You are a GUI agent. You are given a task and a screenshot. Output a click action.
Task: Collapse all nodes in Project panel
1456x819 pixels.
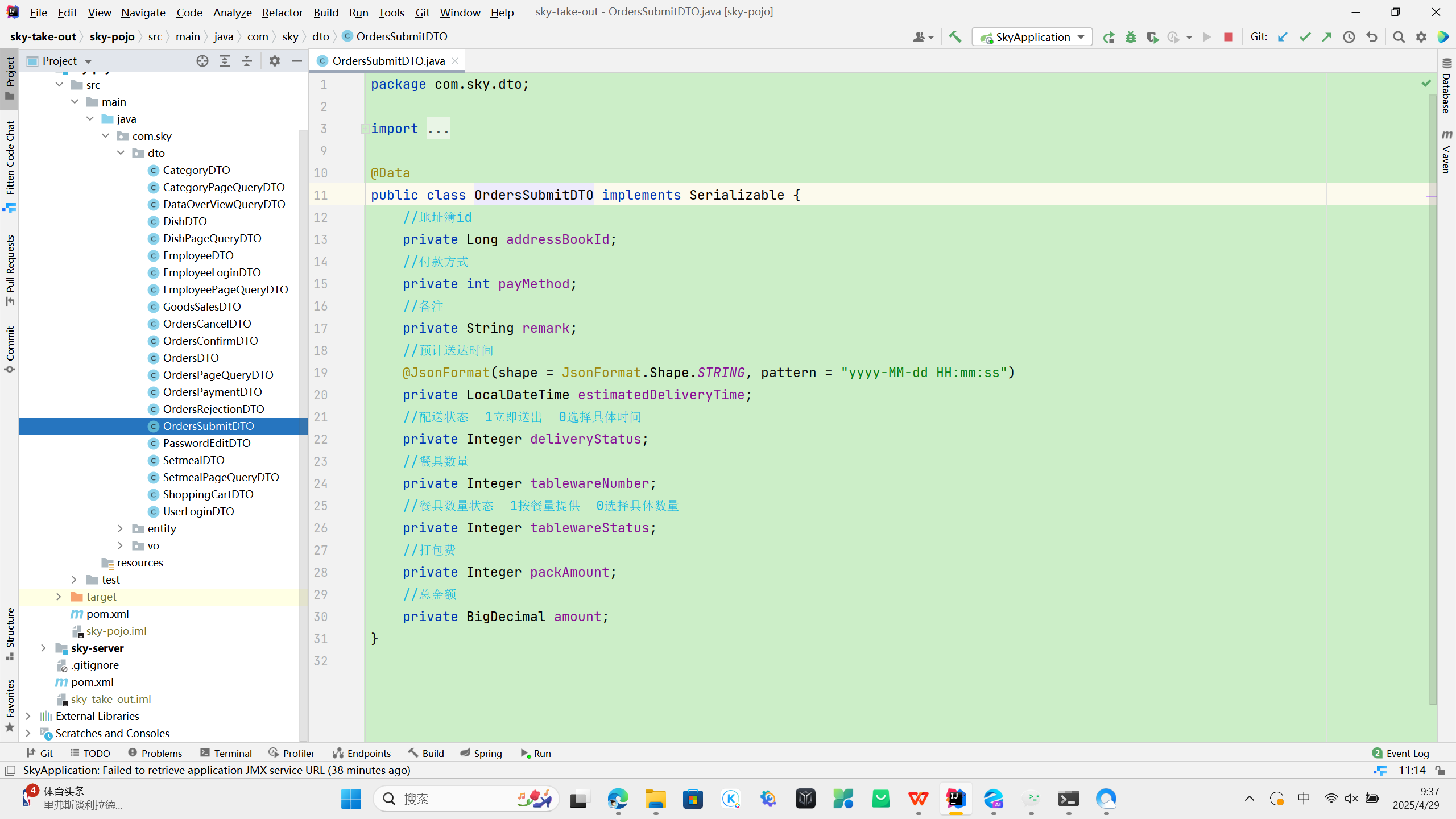point(247,61)
